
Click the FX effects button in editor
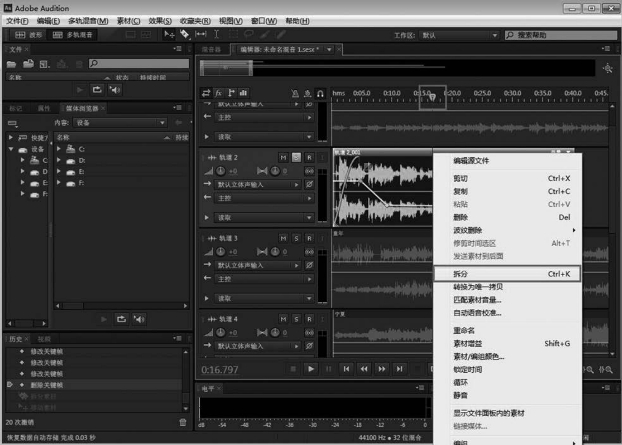tap(219, 93)
